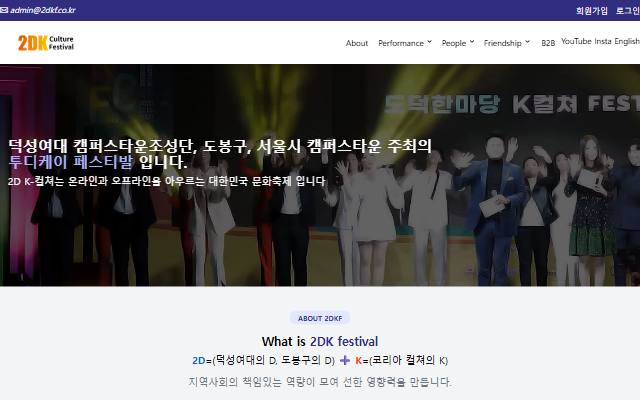This screenshot has height=400, width=640.
Task: Click the '지역사회의 책임있는 역량이' sentence
Action: tap(320, 382)
